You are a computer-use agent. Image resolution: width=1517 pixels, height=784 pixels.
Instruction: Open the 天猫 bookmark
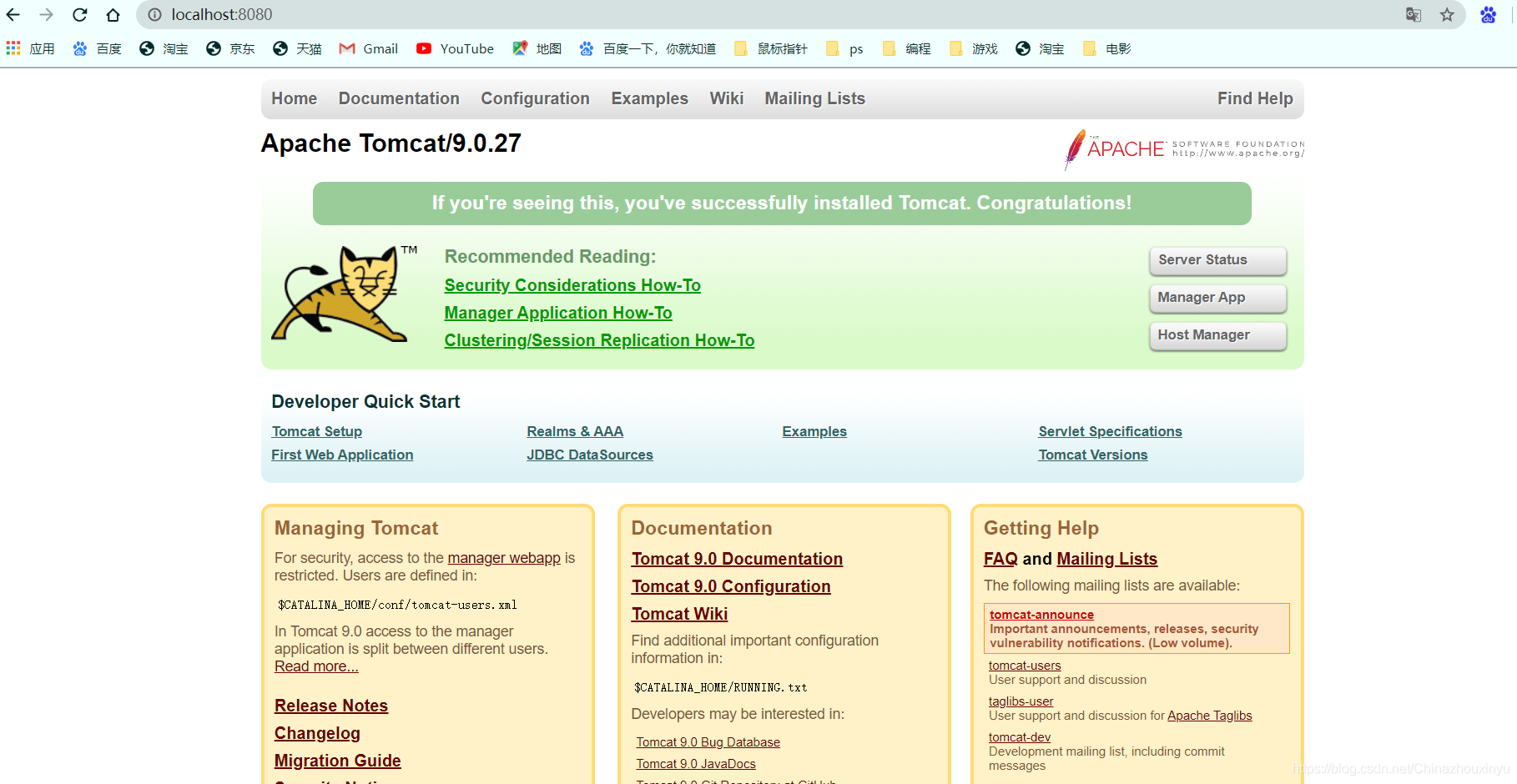[x=298, y=49]
